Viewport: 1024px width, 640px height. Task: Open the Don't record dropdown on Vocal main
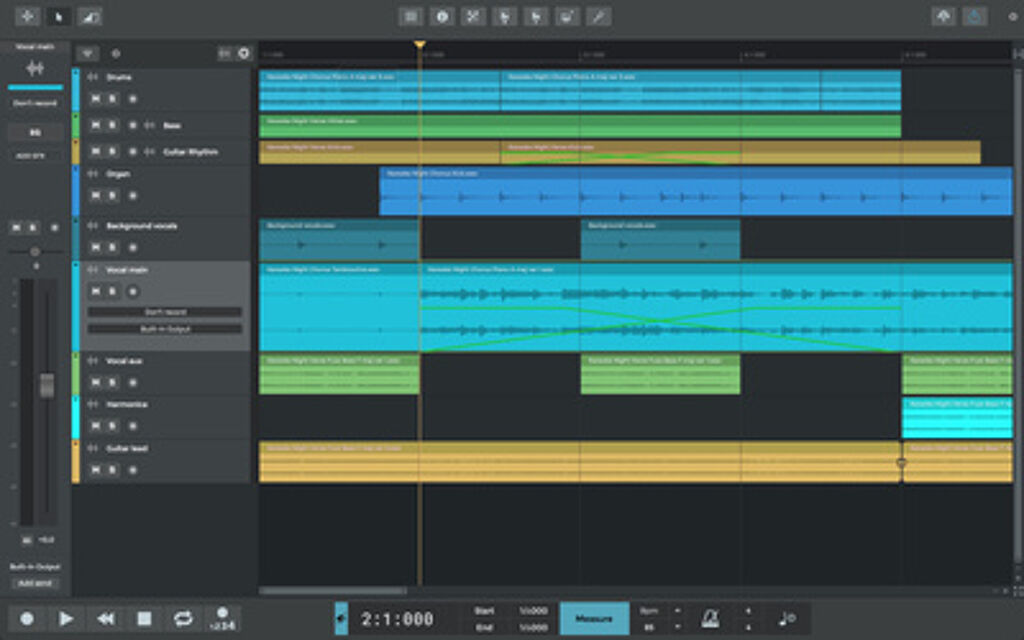[x=164, y=312]
